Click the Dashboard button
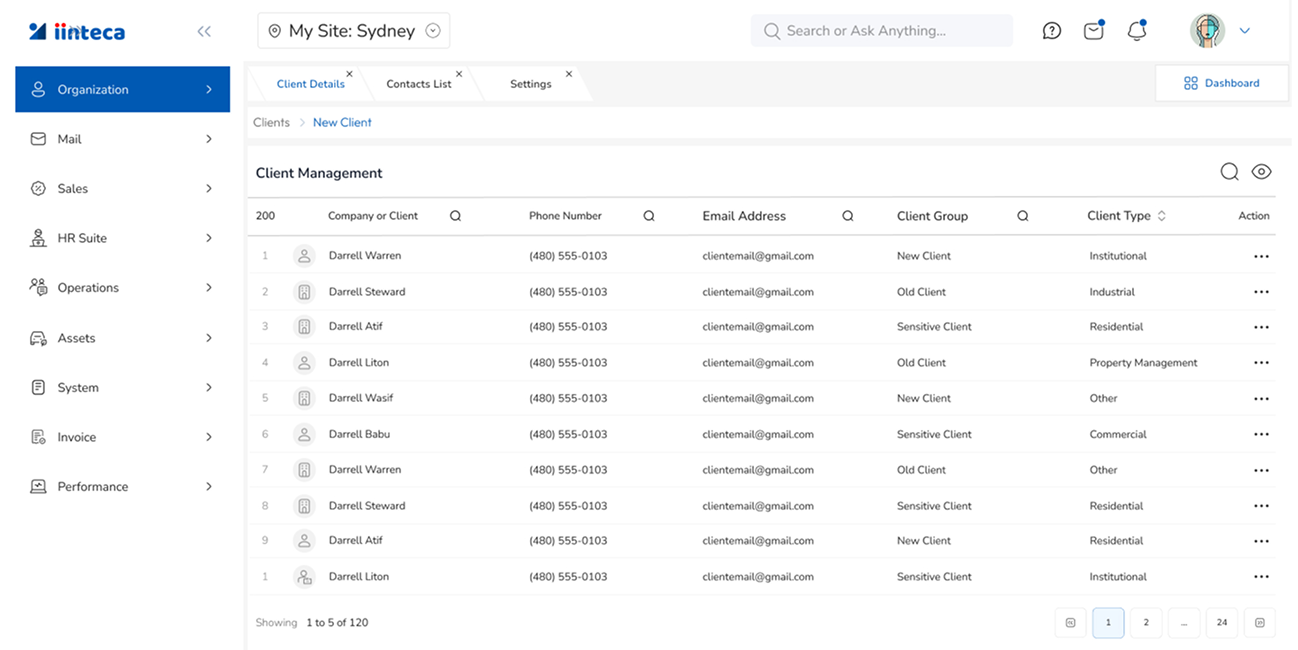 point(1221,83)
